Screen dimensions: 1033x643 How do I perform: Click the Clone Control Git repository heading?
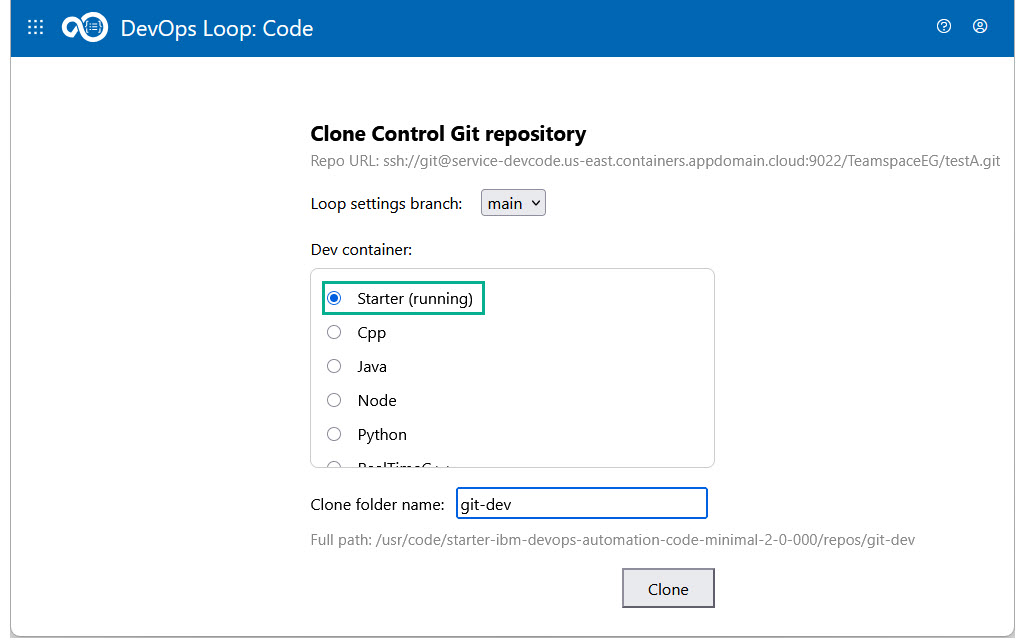pyautogui.click(x=448, y=134)
